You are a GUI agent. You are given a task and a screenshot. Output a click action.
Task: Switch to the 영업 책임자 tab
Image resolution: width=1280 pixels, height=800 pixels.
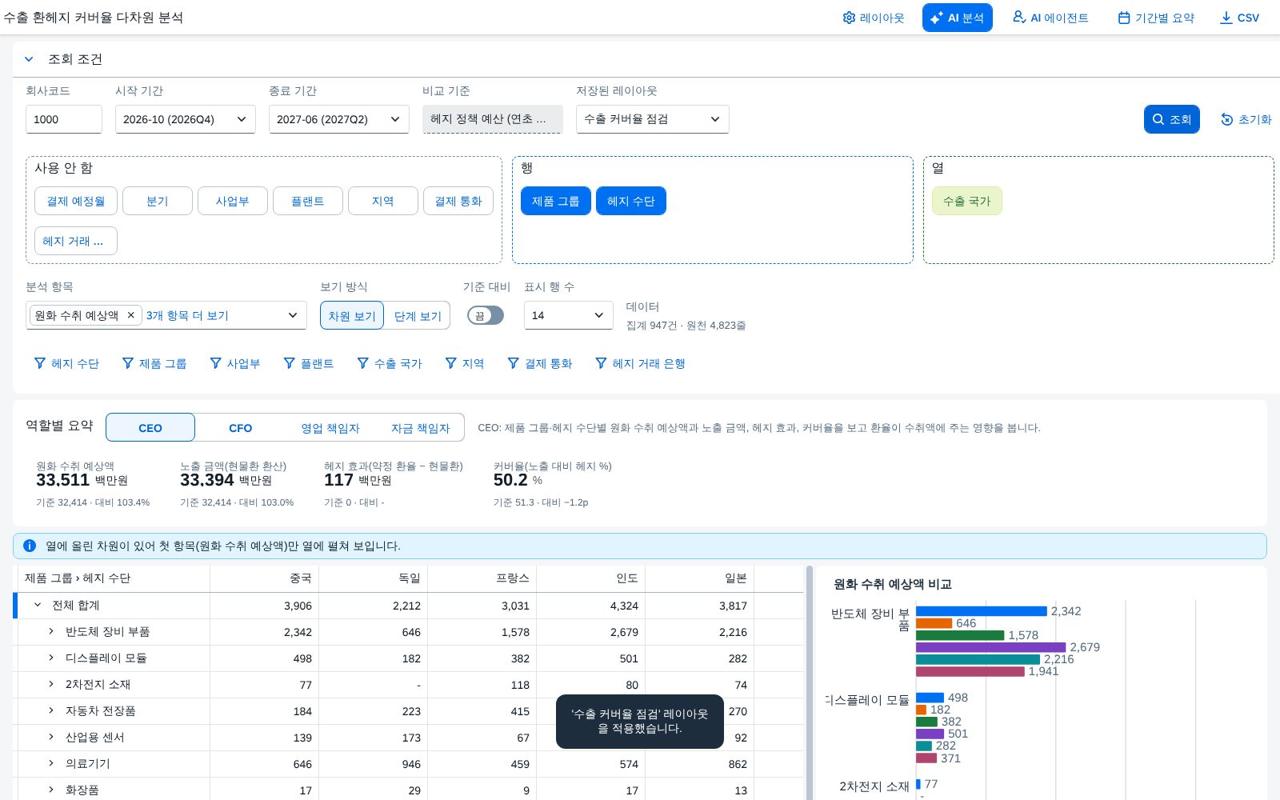(x=330, y=427)
